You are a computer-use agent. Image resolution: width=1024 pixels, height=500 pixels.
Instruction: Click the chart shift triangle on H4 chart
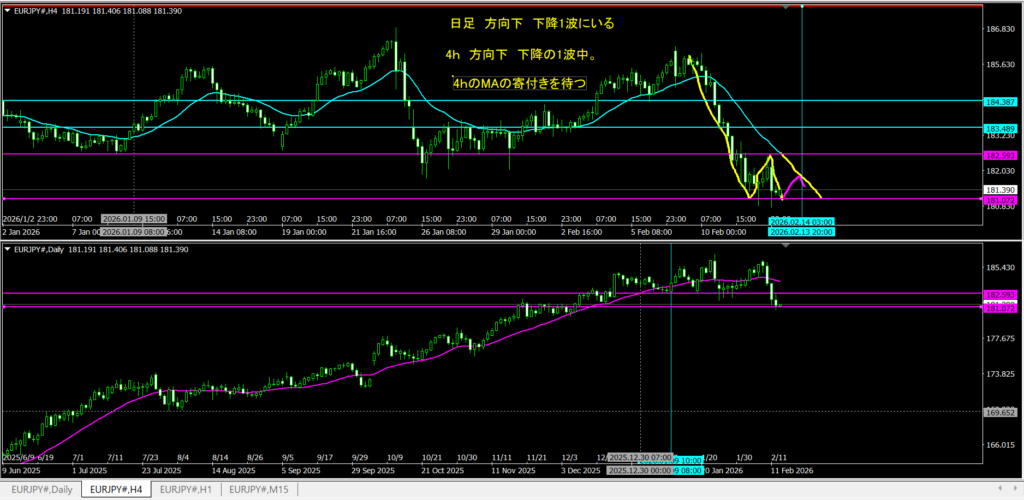tap(784, 7)
